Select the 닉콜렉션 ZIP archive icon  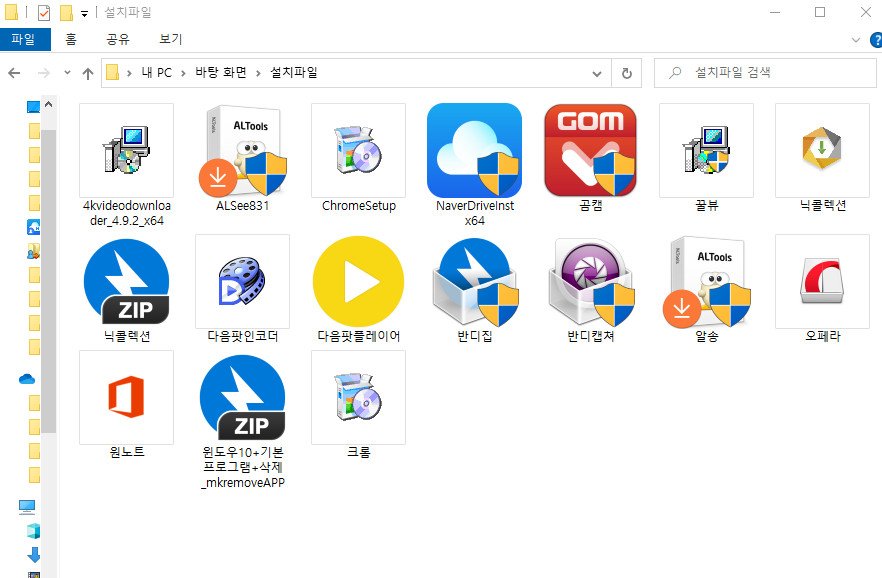point(127,281)
